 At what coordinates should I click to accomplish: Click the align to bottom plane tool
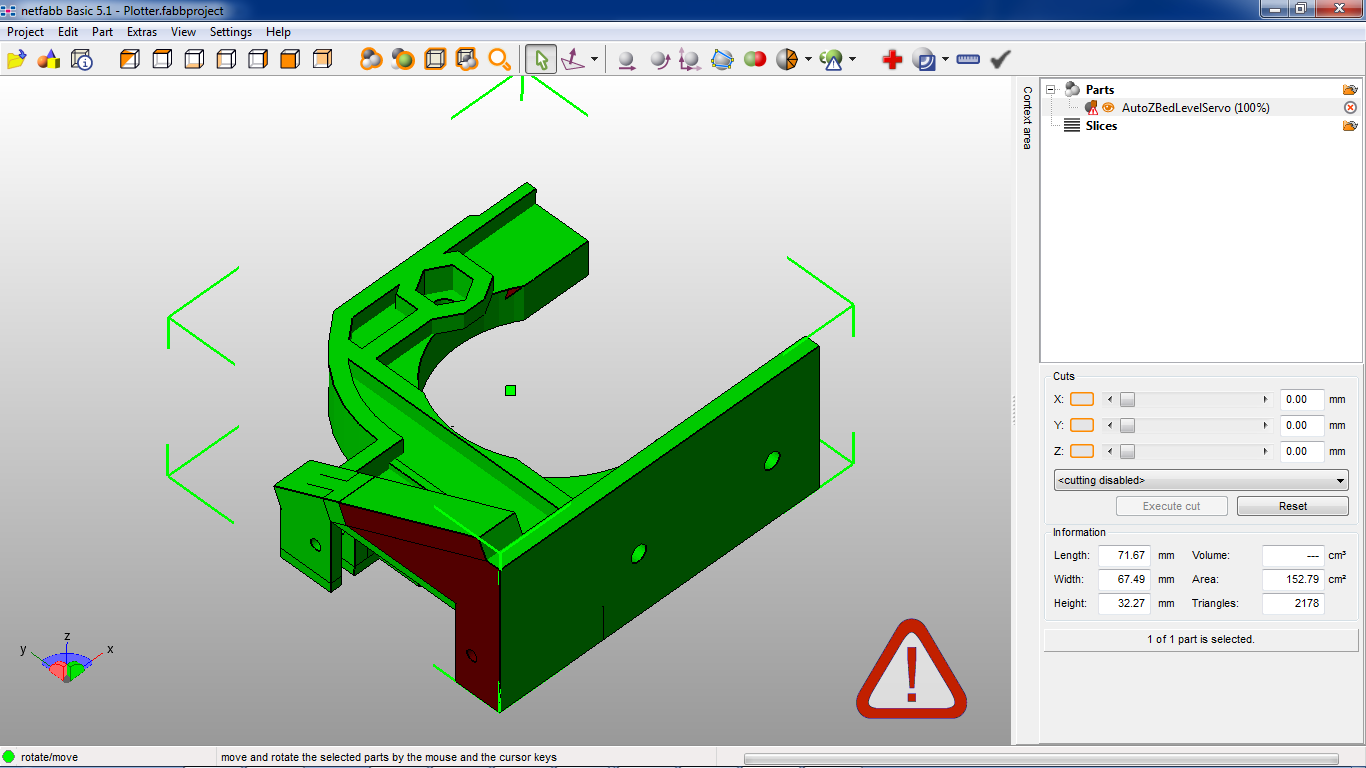573,60
